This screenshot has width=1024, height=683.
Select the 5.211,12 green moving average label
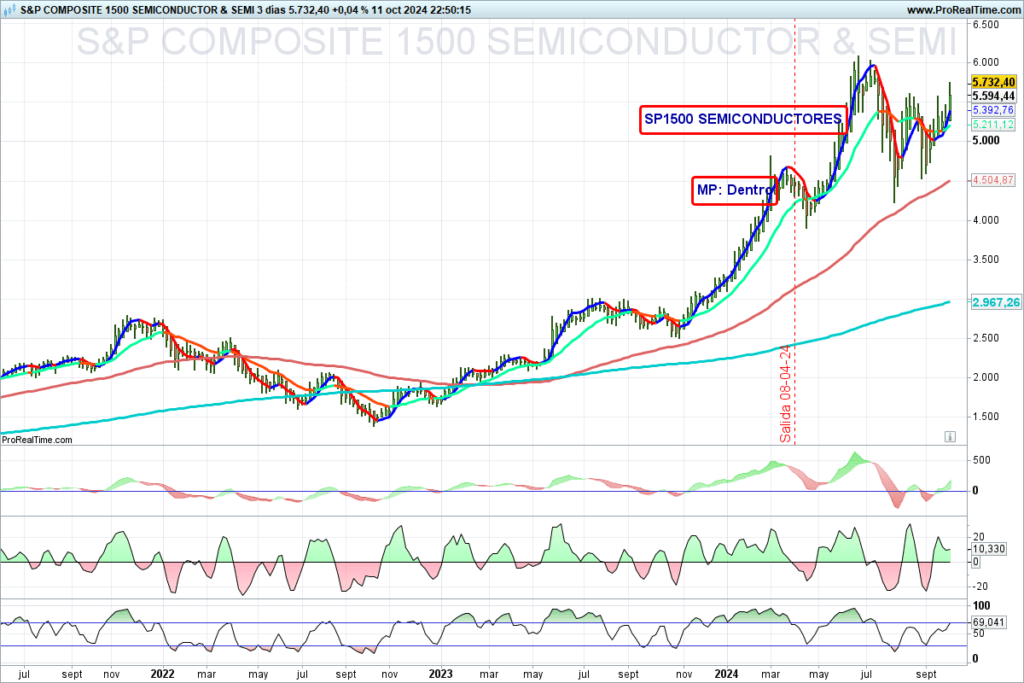993,125
